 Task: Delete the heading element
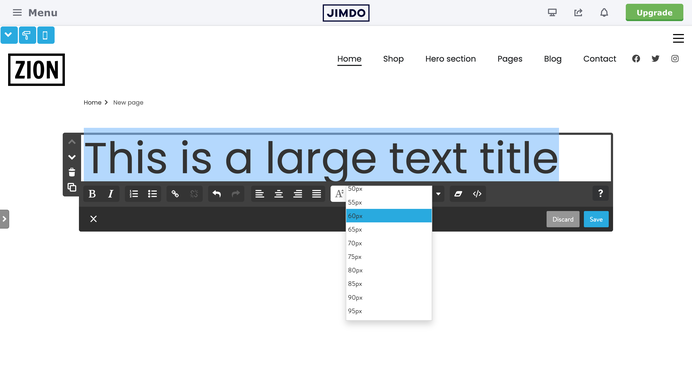72,172
